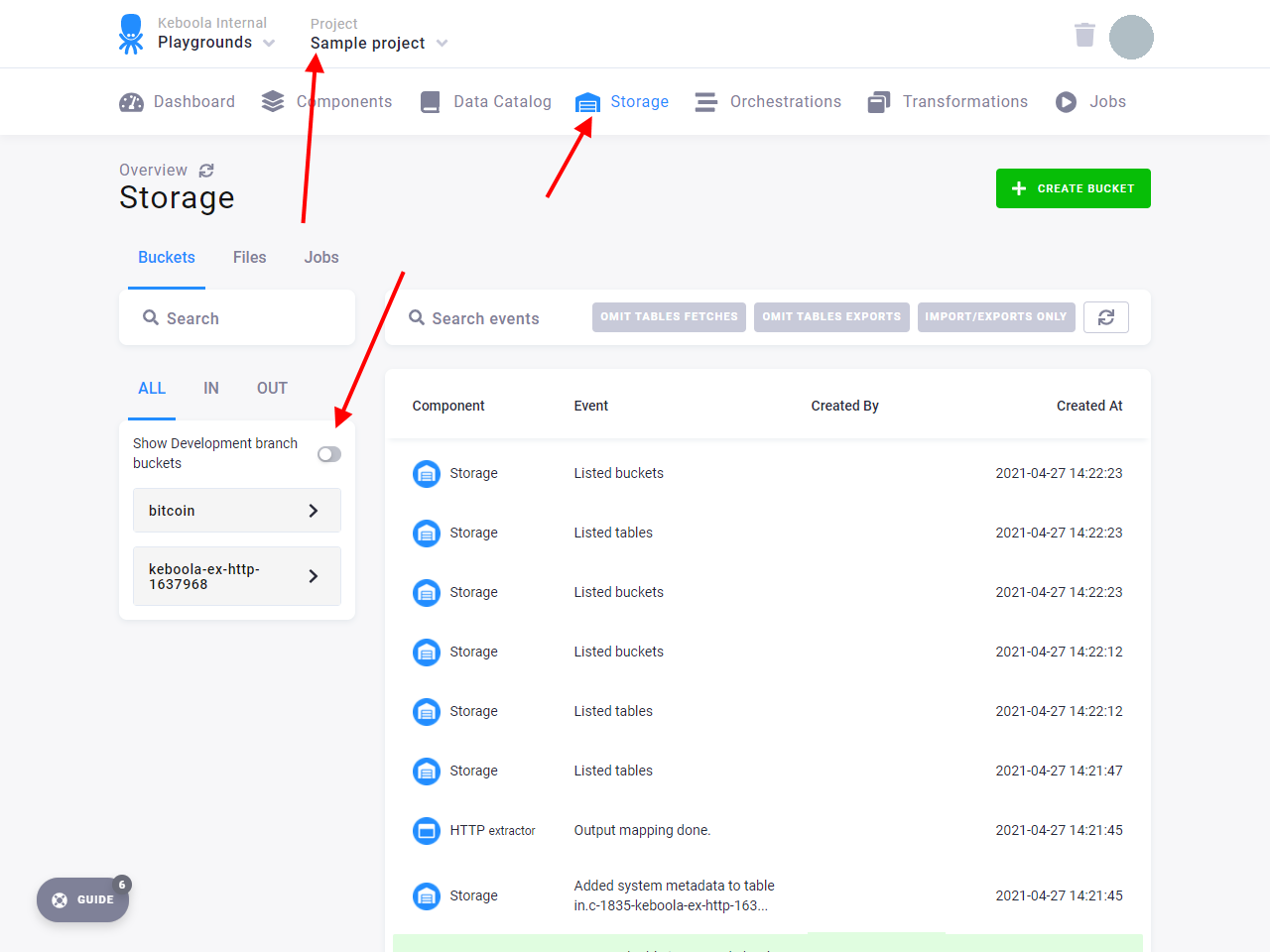Switch to the storage Jobs tab
Screen dimensions: 1270x952
tap(321, 258)
